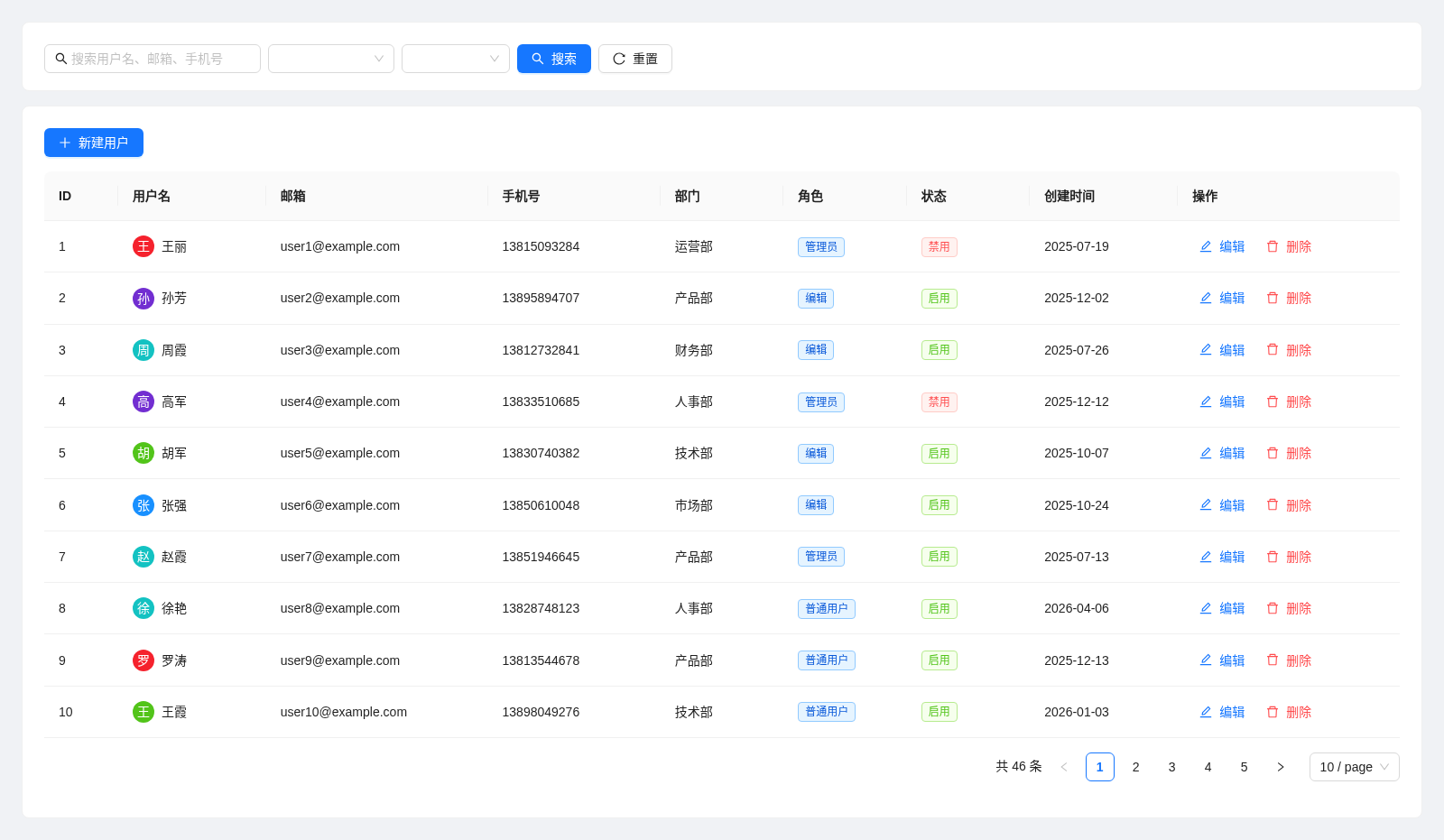Click phone number 13813544678
The height and width of the screenshot is (840, 1444).
(541, 660)
